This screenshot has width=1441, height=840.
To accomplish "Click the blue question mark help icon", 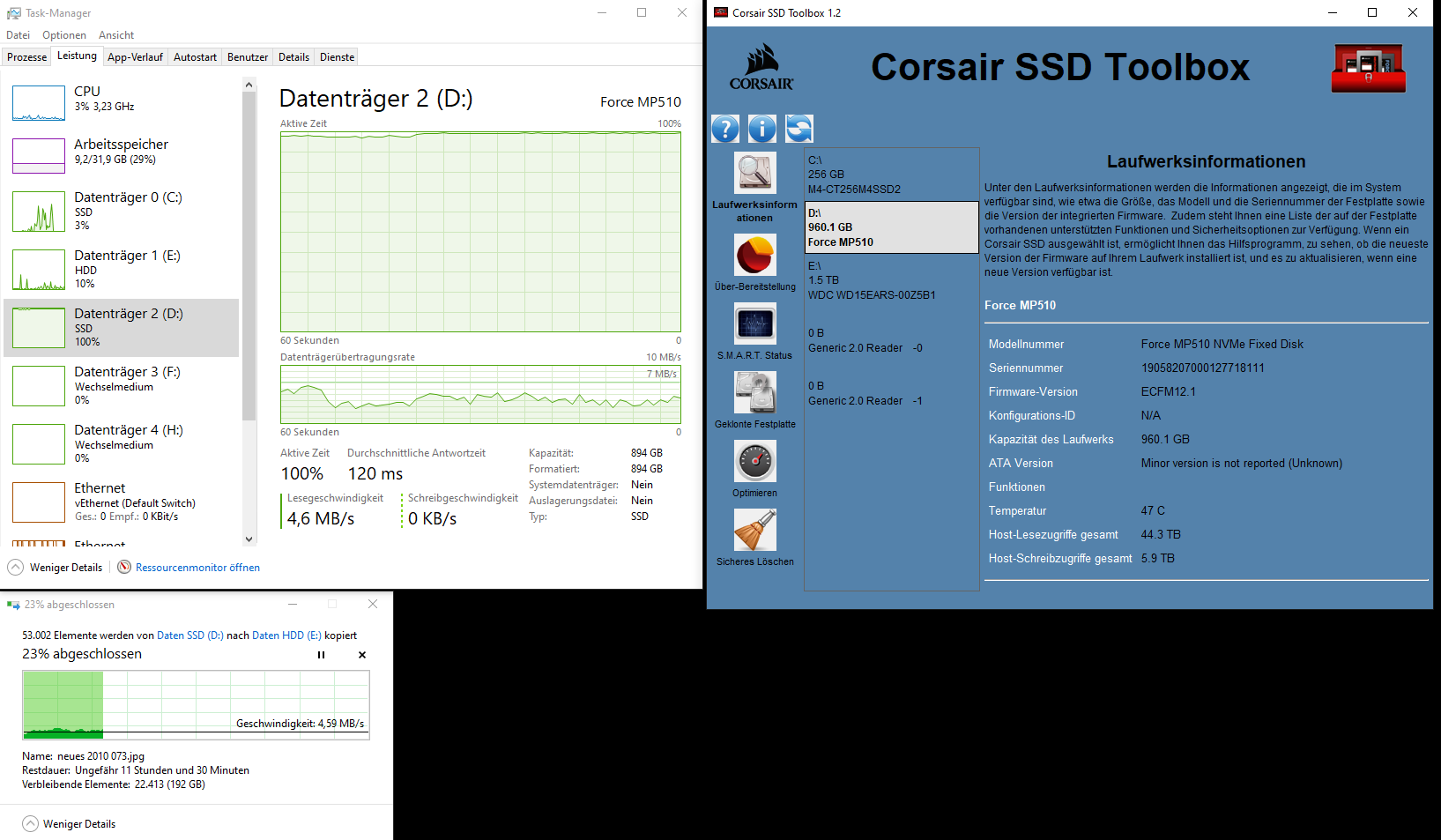I will click(x=725, y=129).
